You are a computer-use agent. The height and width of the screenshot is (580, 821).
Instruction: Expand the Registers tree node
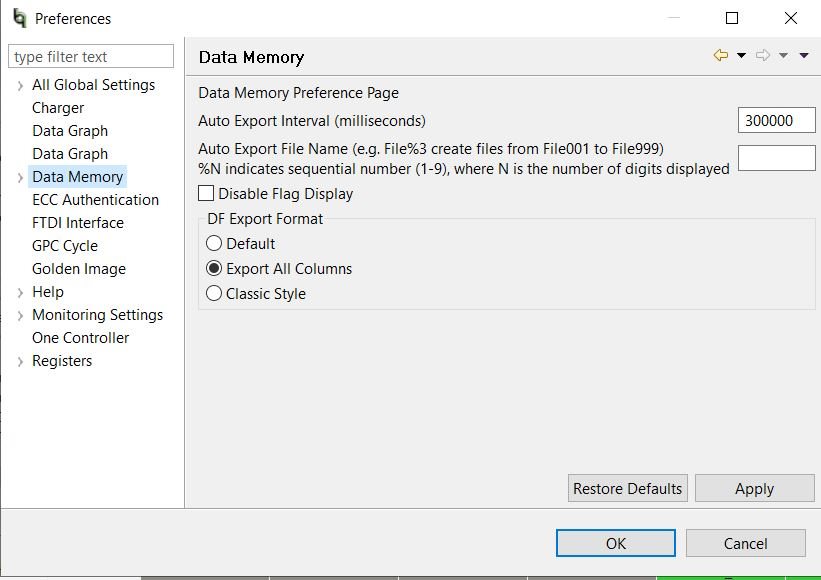(20, 362)
